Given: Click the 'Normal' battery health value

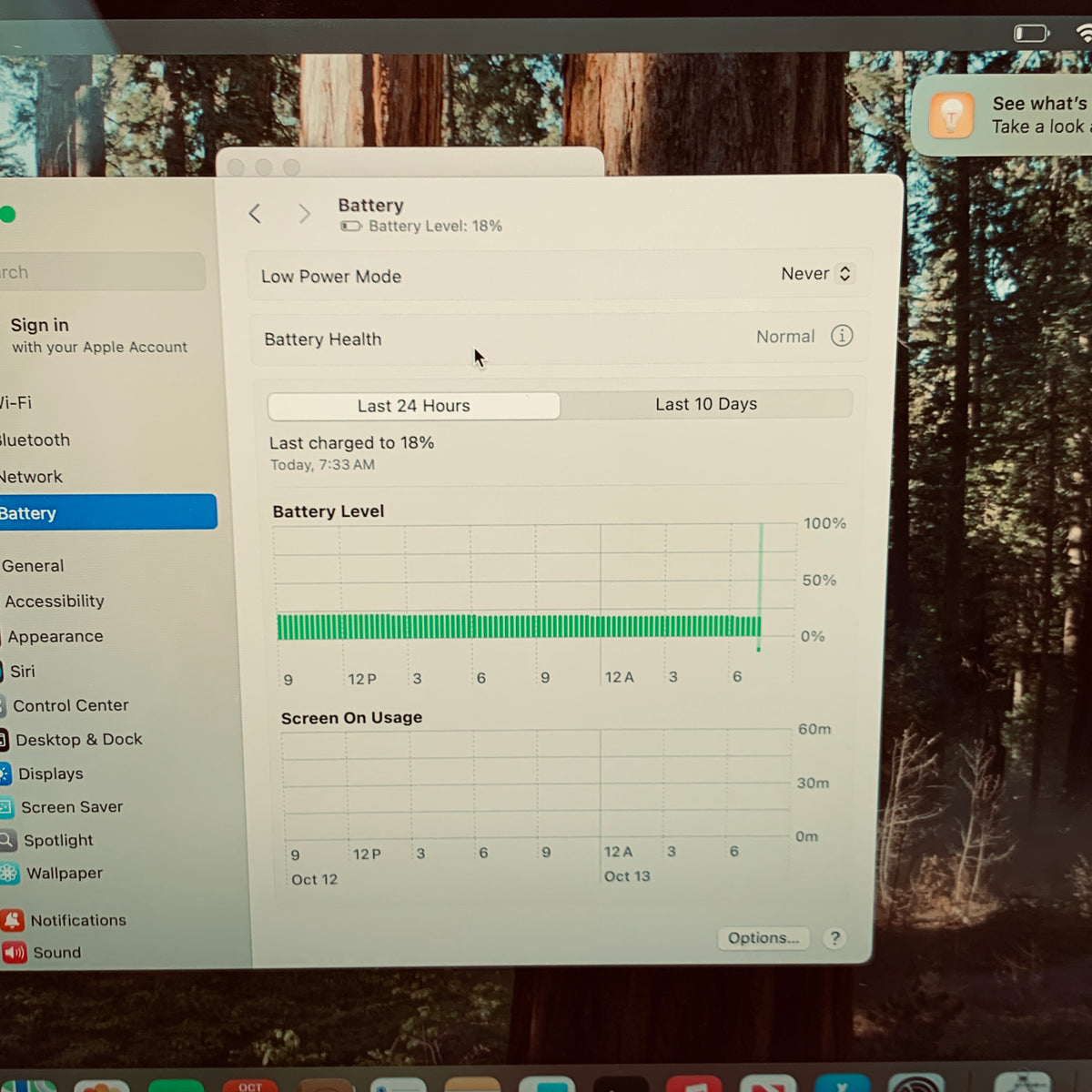Looking at the screenshot, I should click(785, 337).
